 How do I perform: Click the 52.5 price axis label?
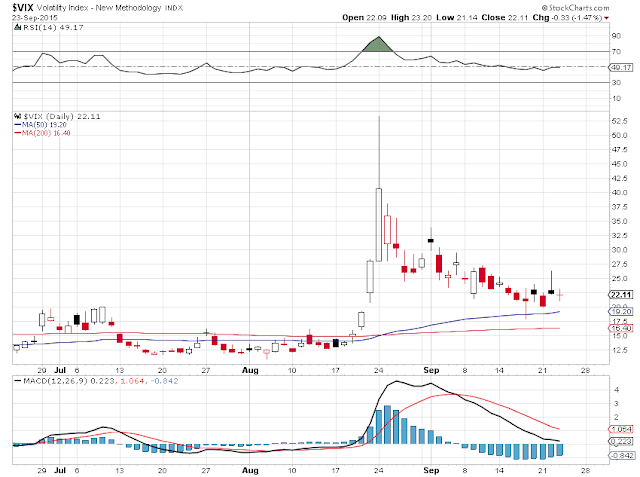click(x=619, y=121)
